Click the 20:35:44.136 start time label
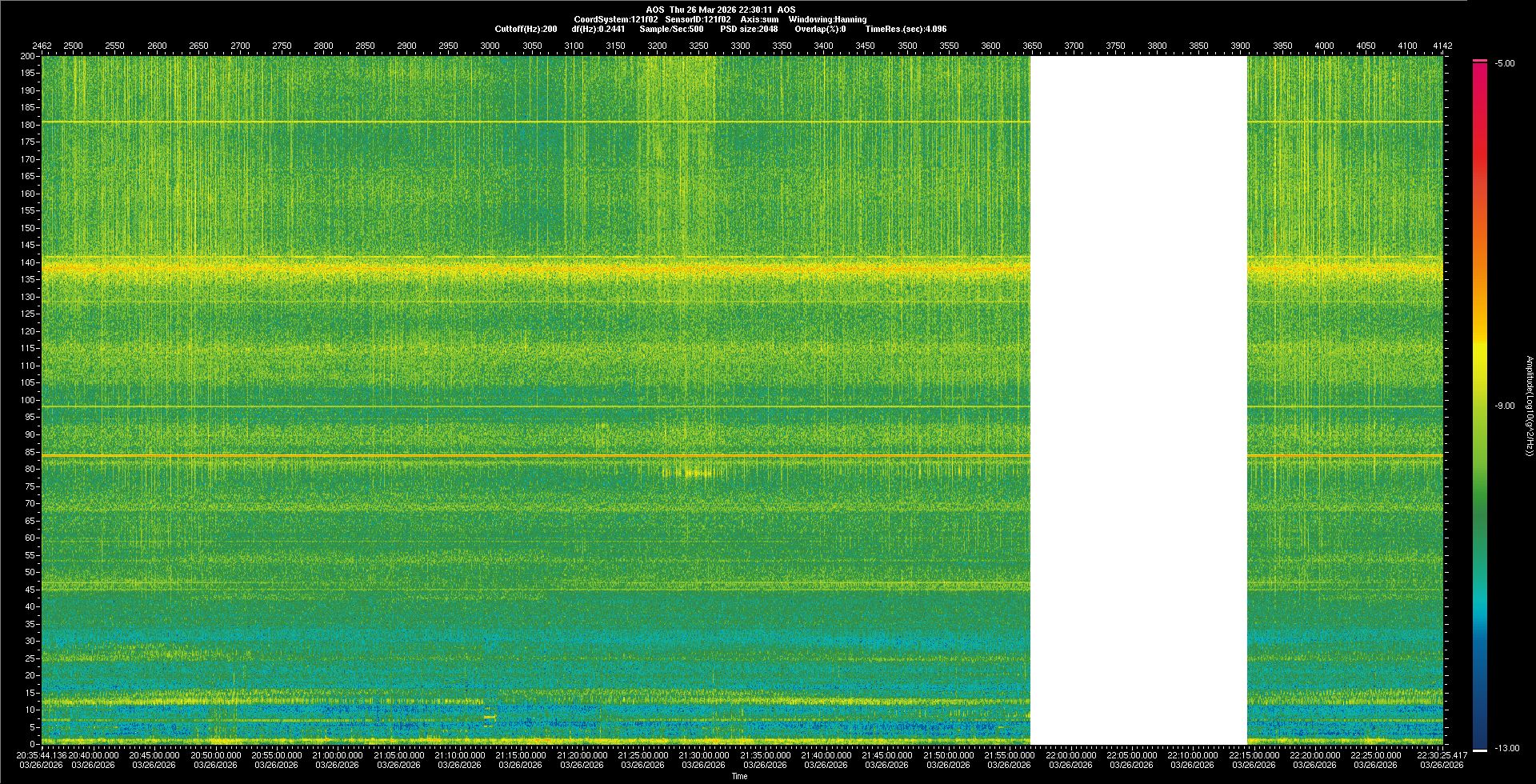The height and width of the screenshot is (784, 1536). [x=42, y=754]
